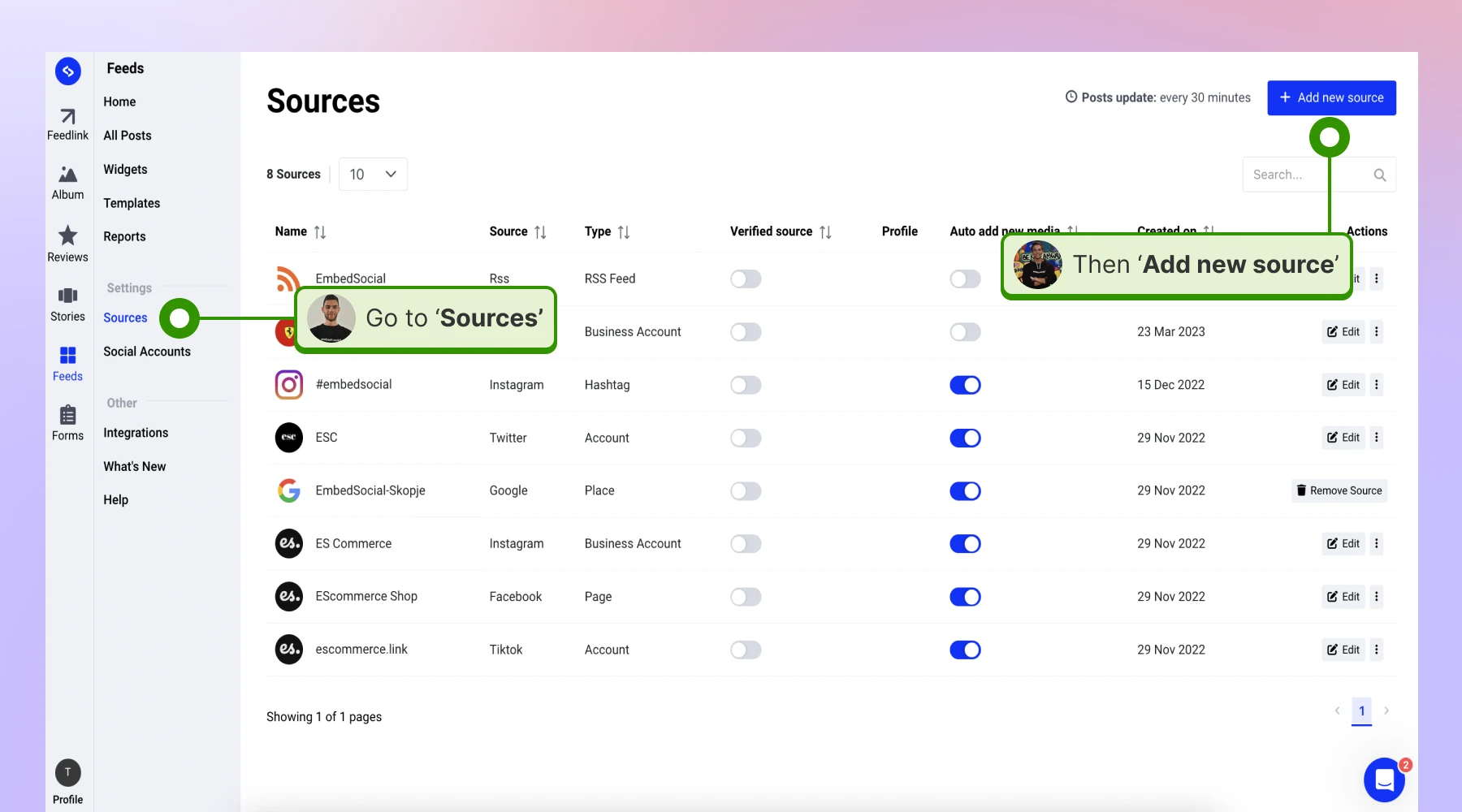Expand the rows-per-page dropdown showing 10
The width and height of the screenshot is (1462, 812).
tap(373, 175)
